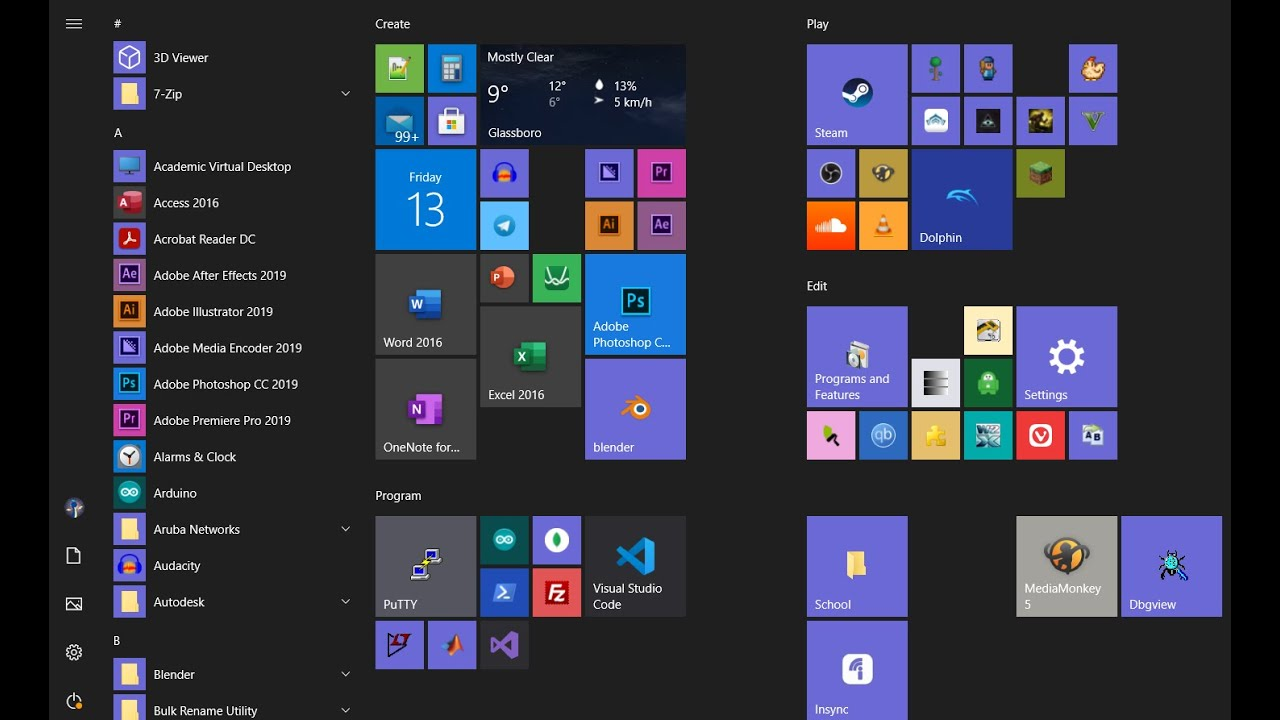Open Visual Studio Code tile
The width and height of the screenshot is (1280, 720).
(x=635, y=565)
